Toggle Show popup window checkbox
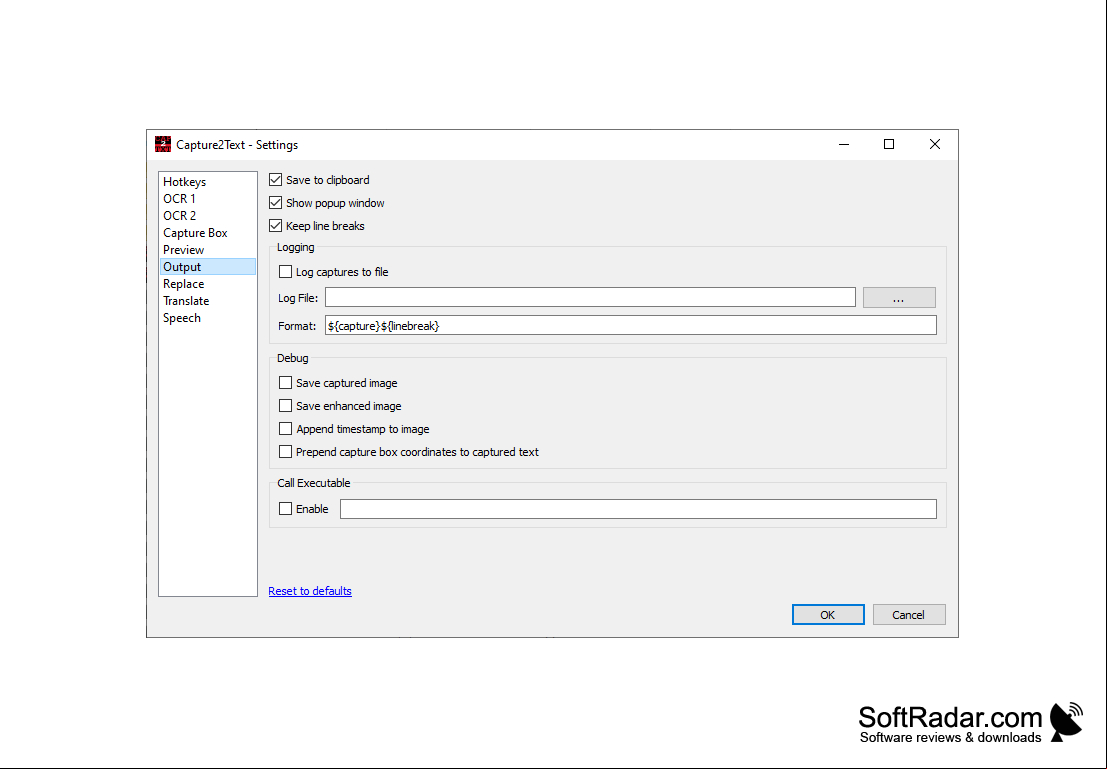 point(275,203)
